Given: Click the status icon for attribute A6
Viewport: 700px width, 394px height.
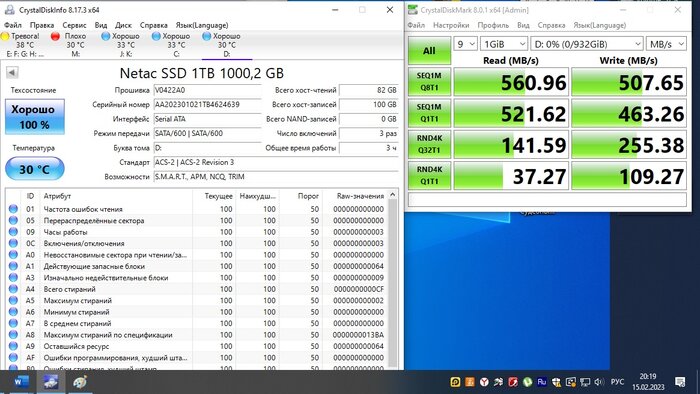Looking at the screenshot, I should (x=13, y=312).
